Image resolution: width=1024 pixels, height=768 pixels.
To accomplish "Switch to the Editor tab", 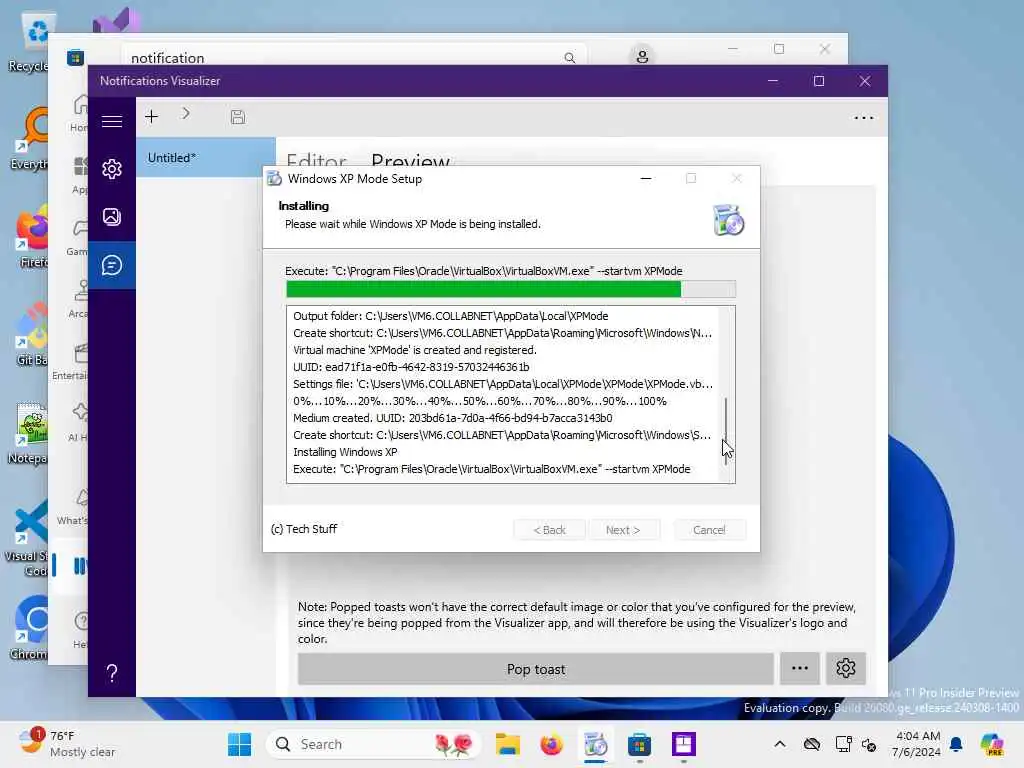I will coord(317,159).
